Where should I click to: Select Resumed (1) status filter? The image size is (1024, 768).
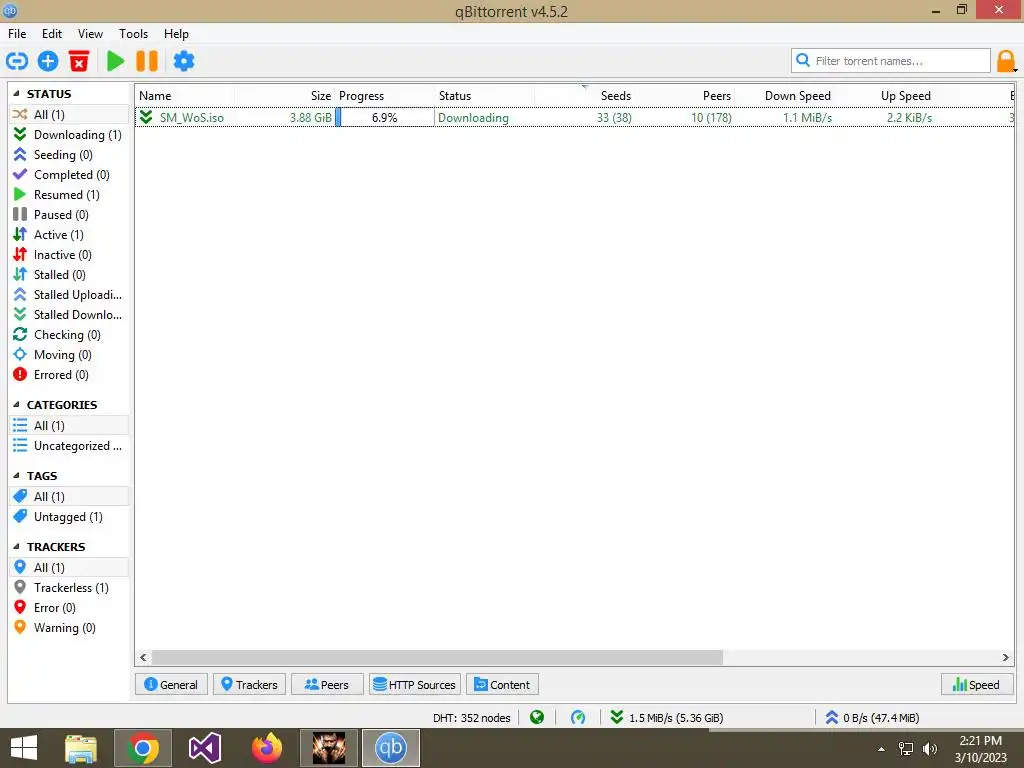click(x=70, y=195)
